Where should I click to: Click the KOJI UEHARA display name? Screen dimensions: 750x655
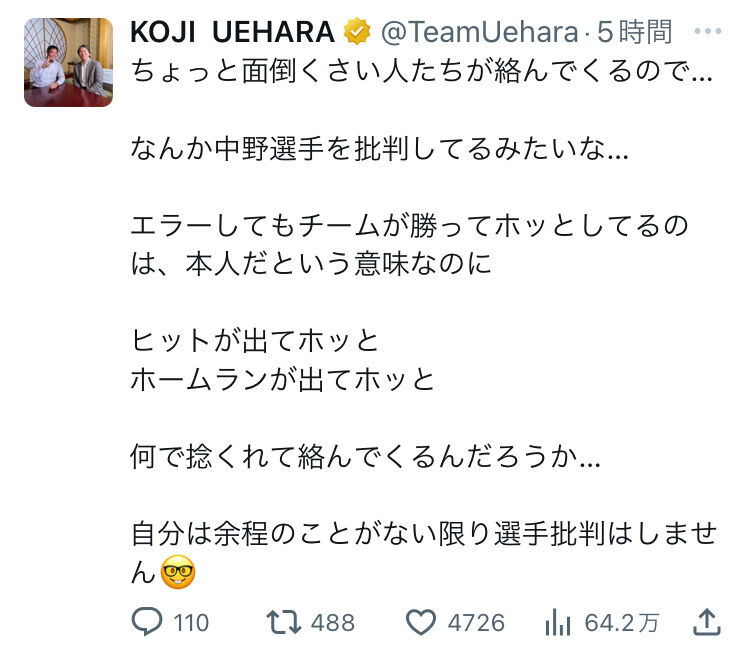coord(232,32)
